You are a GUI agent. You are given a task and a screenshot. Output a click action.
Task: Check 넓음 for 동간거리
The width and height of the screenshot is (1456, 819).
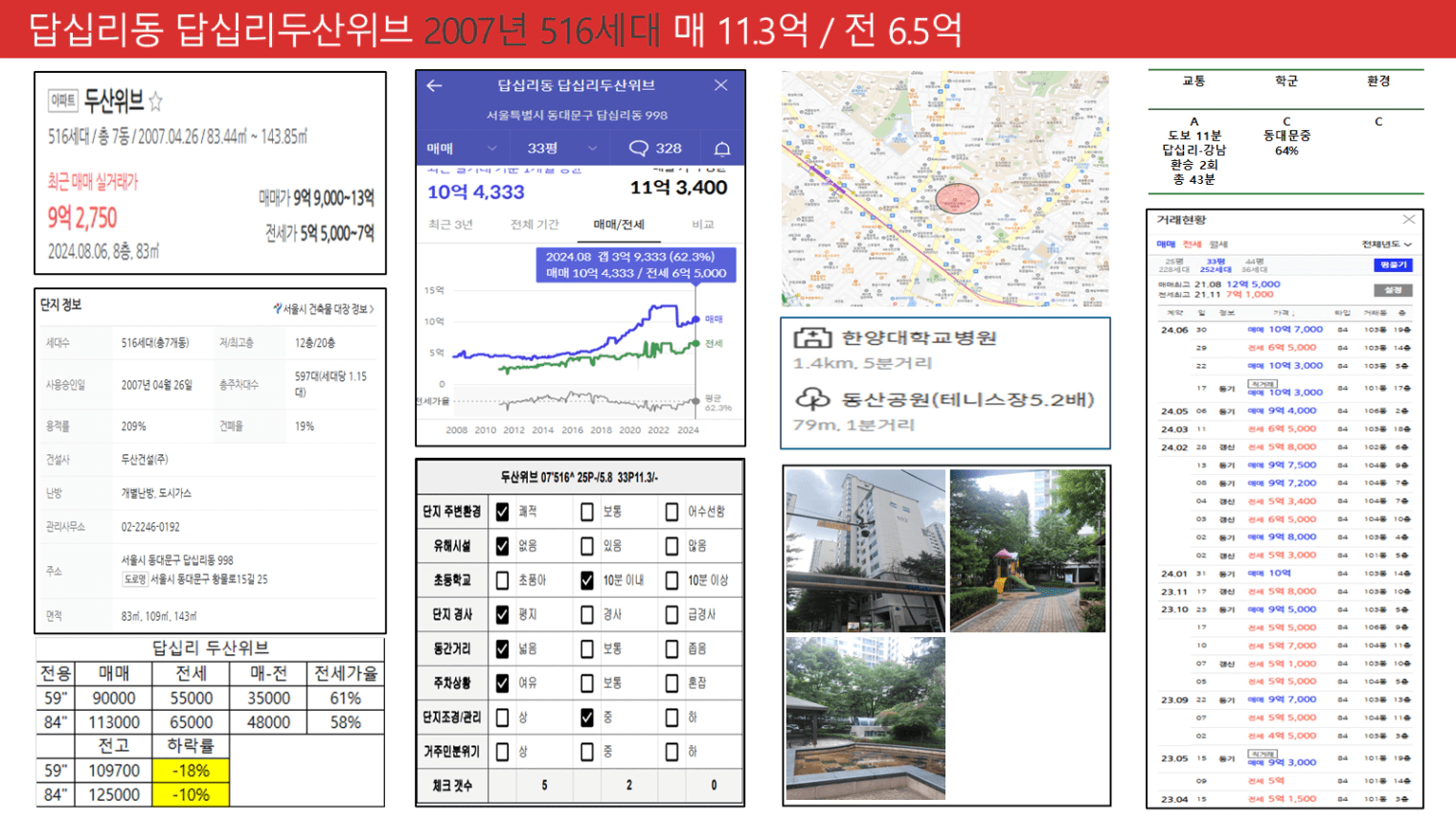tap(502, 648)
